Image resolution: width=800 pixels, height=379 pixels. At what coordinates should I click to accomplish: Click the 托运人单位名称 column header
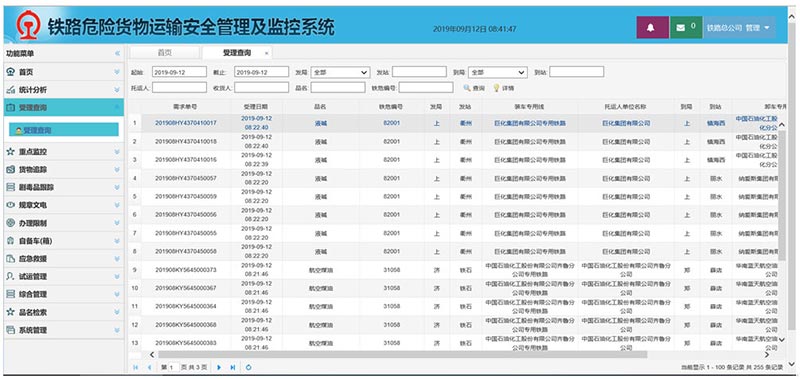[x=626, y=107]
